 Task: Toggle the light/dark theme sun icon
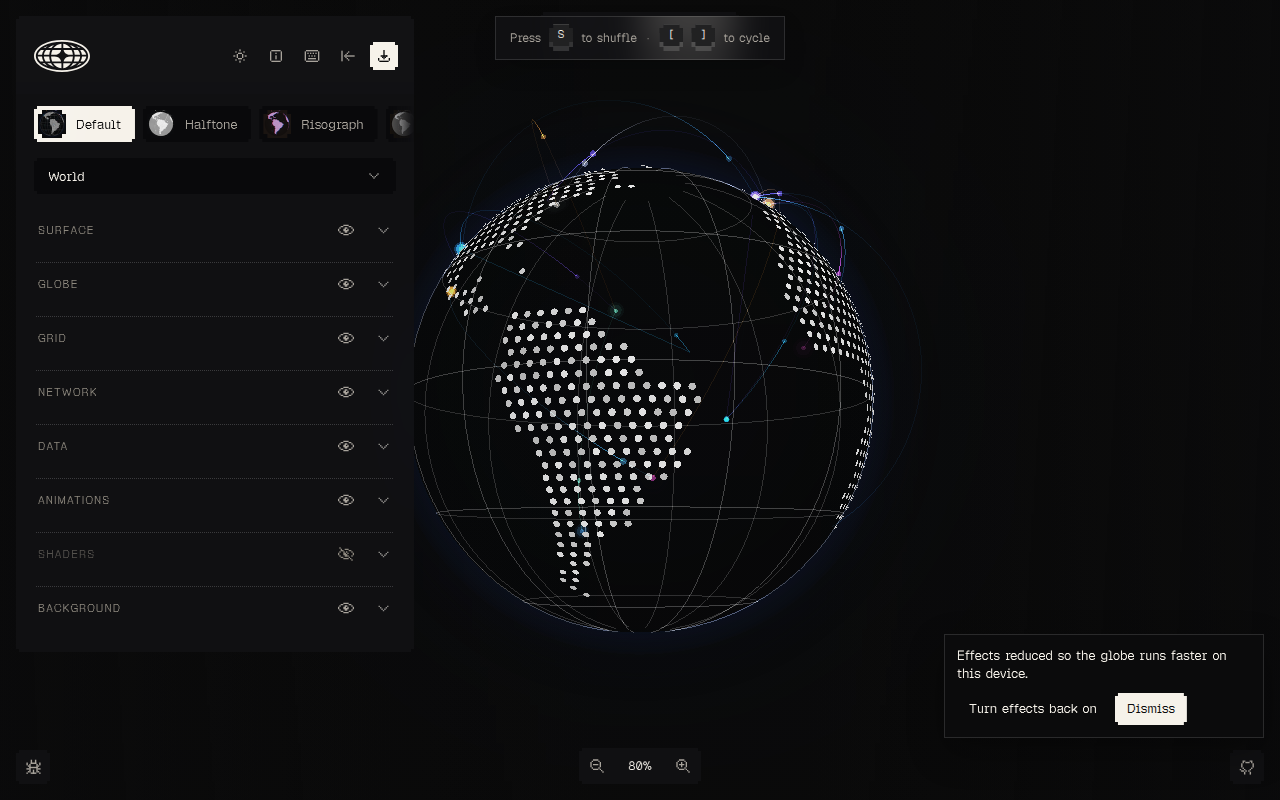click(x=240, y=56)
